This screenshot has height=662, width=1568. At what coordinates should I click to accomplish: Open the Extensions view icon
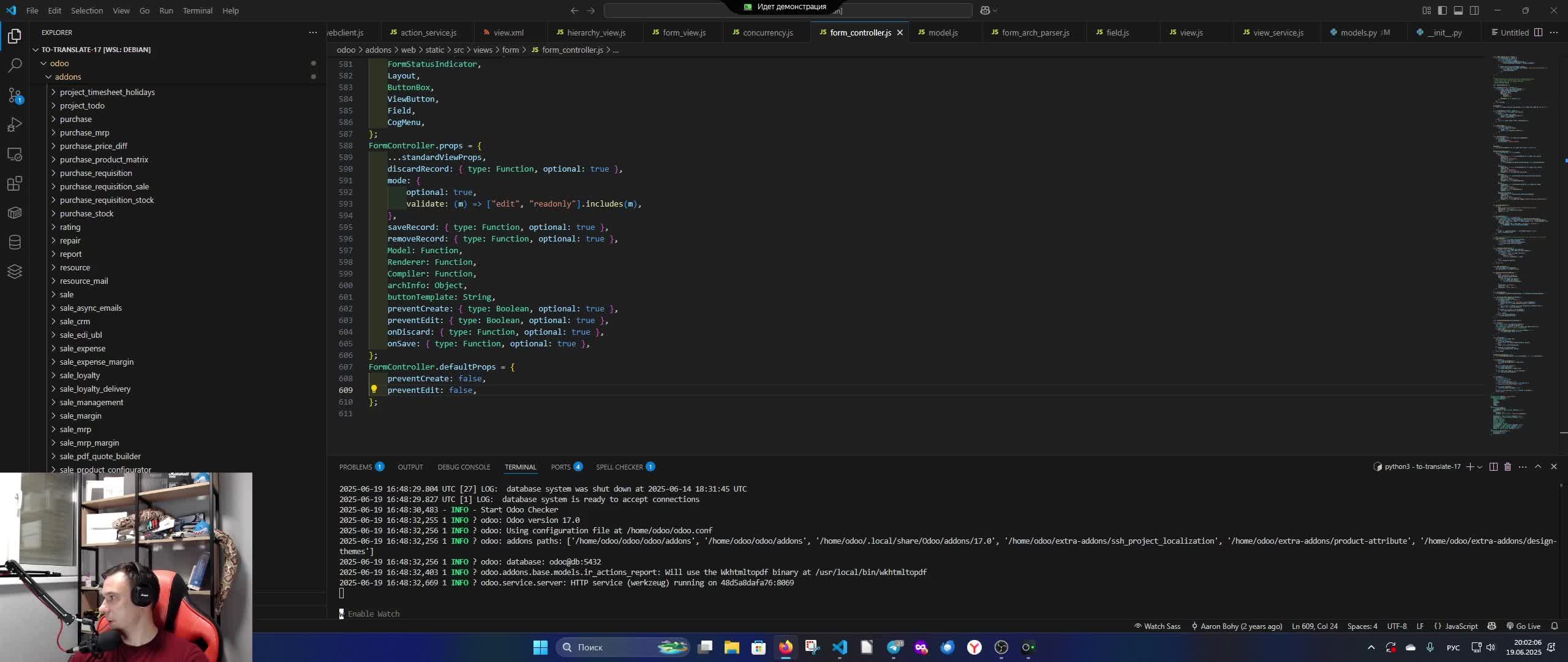coord(15,183)
